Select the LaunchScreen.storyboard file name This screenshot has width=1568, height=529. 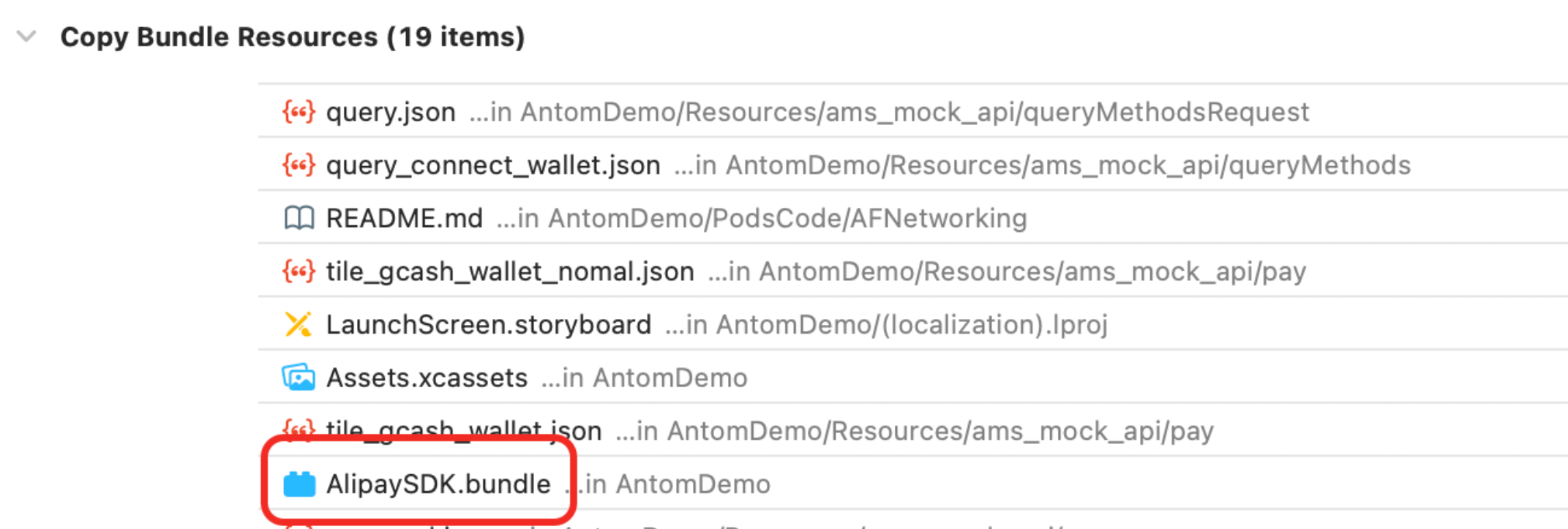488,324
